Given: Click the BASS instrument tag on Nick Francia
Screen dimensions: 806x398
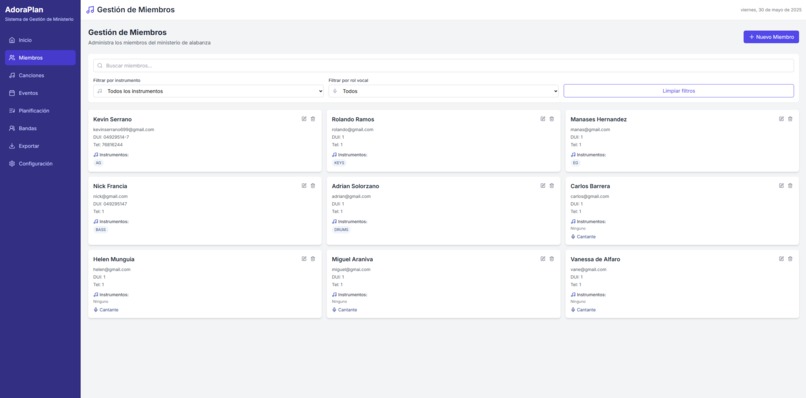Looking at the screenshot, I should (x=101, y=230).
